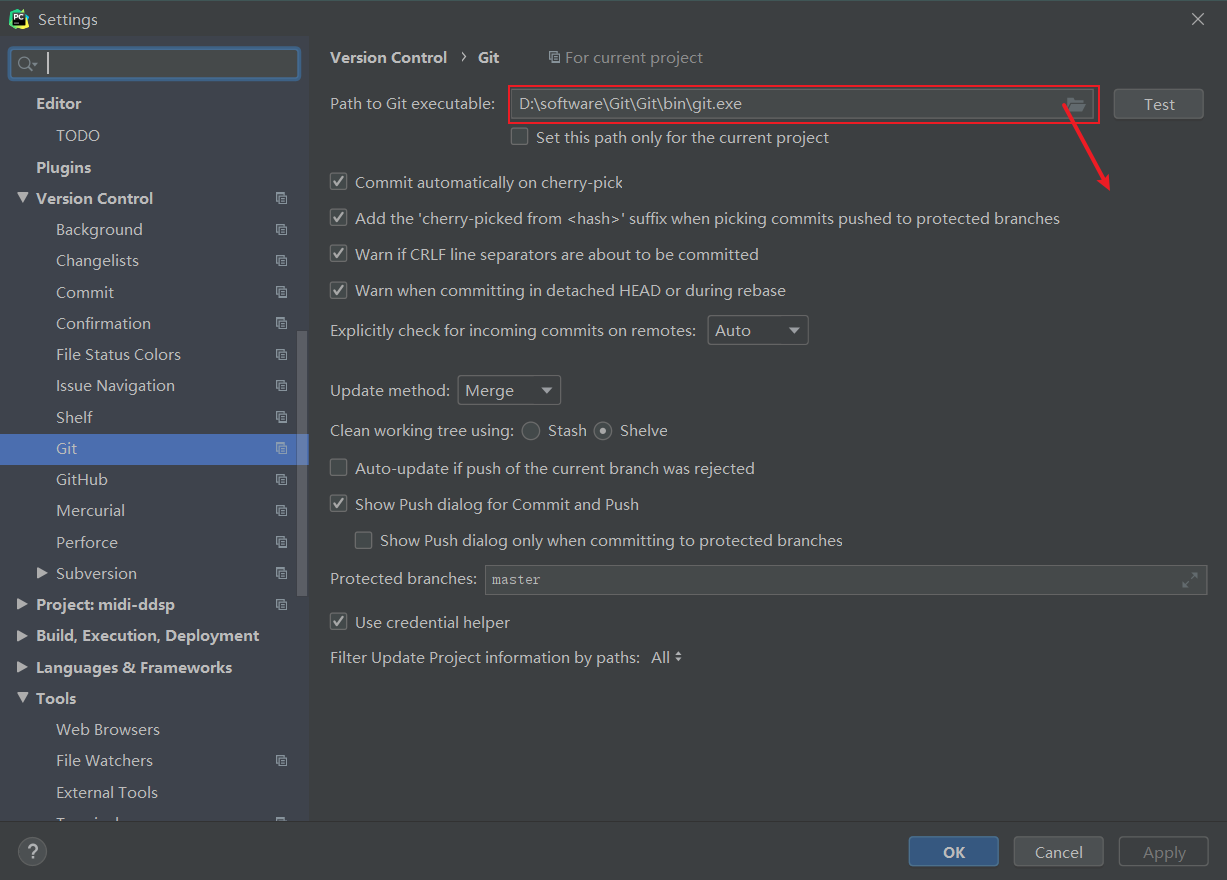Toggle 'Use credential helper' checkbox
Image resolution: width=1227 pixels, height=880 pixels.
coord(338,622)
